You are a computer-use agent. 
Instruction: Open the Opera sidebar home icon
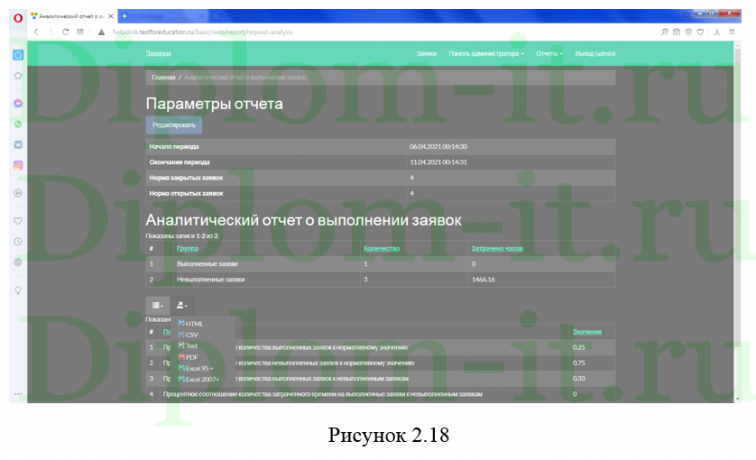point(18,54)
